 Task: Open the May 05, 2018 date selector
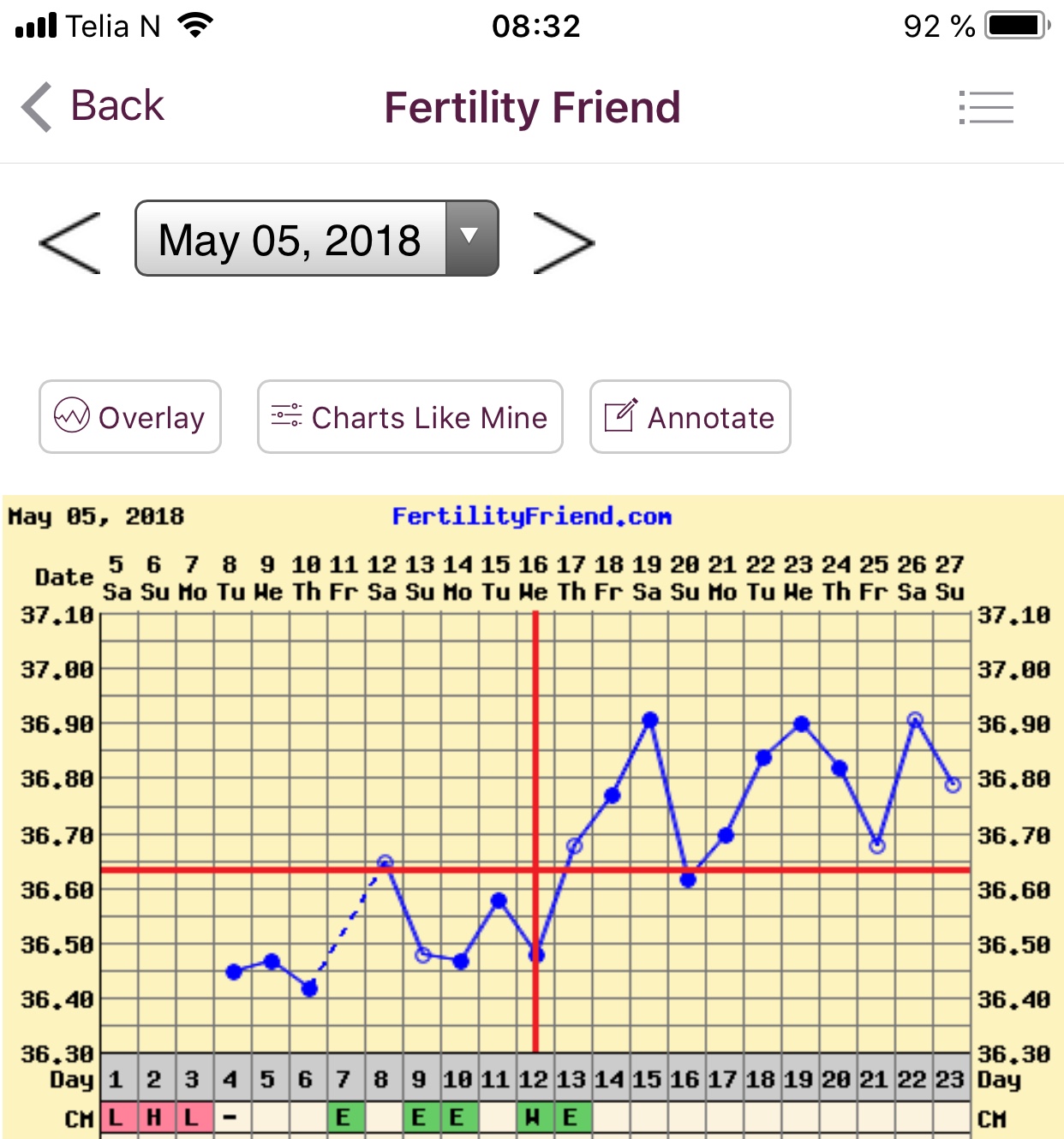(x=290, y=239)
